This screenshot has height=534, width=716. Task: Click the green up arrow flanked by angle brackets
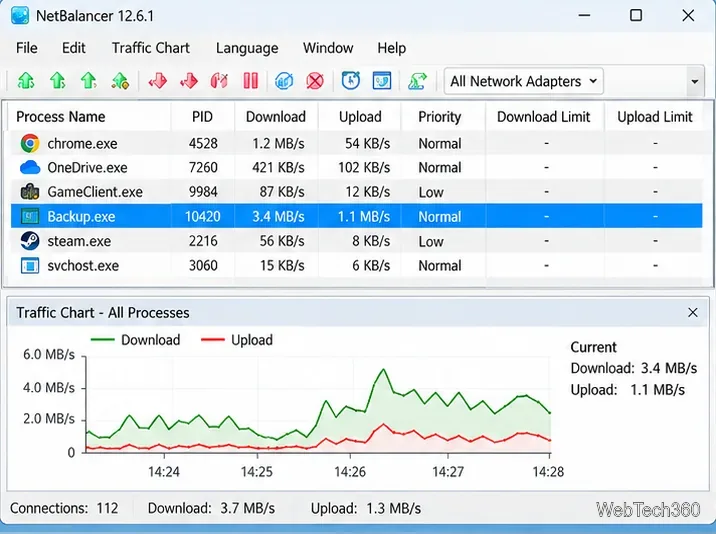pos(26,81)
